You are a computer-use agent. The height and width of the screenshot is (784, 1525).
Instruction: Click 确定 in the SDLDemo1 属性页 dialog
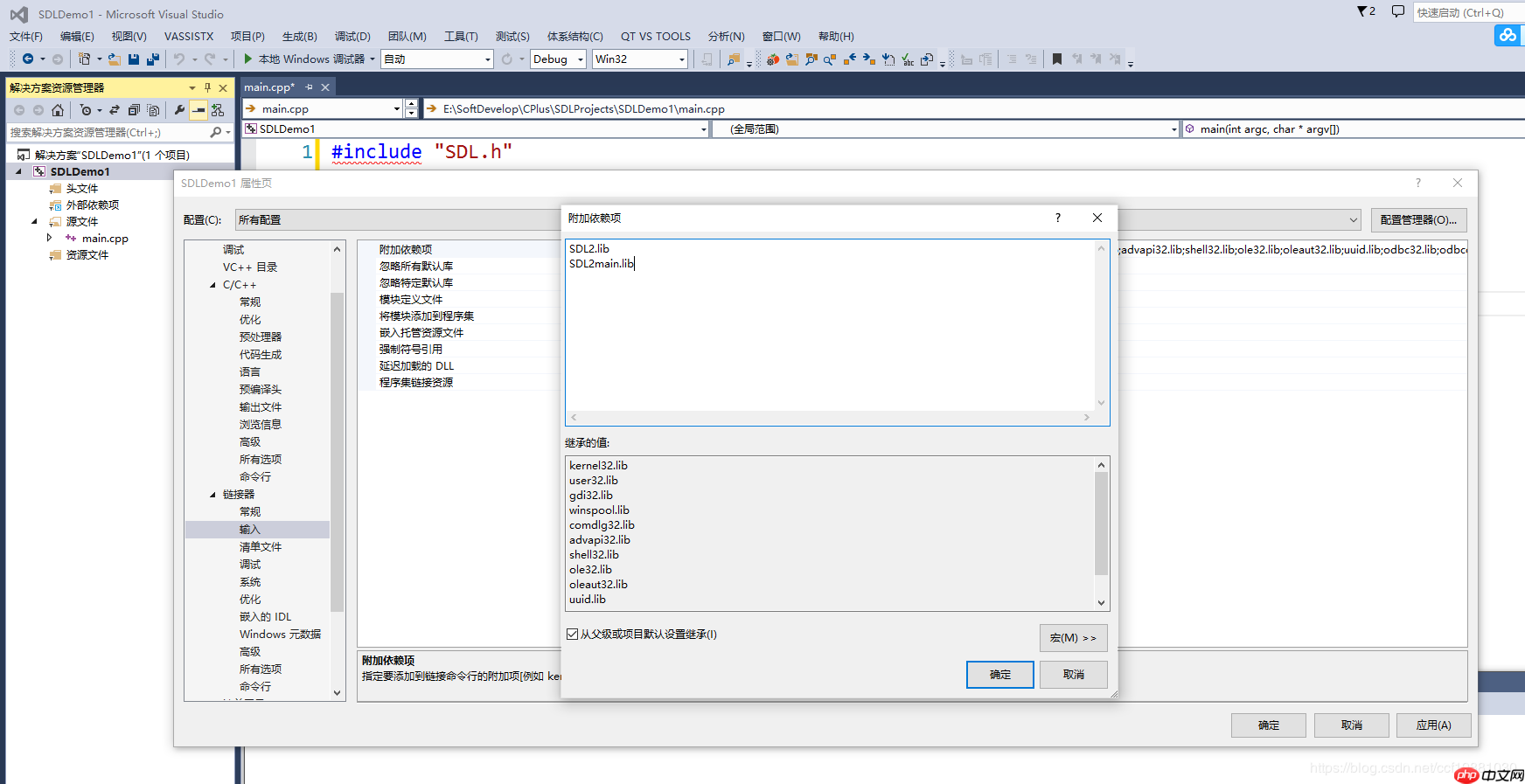coord(1269,725)
